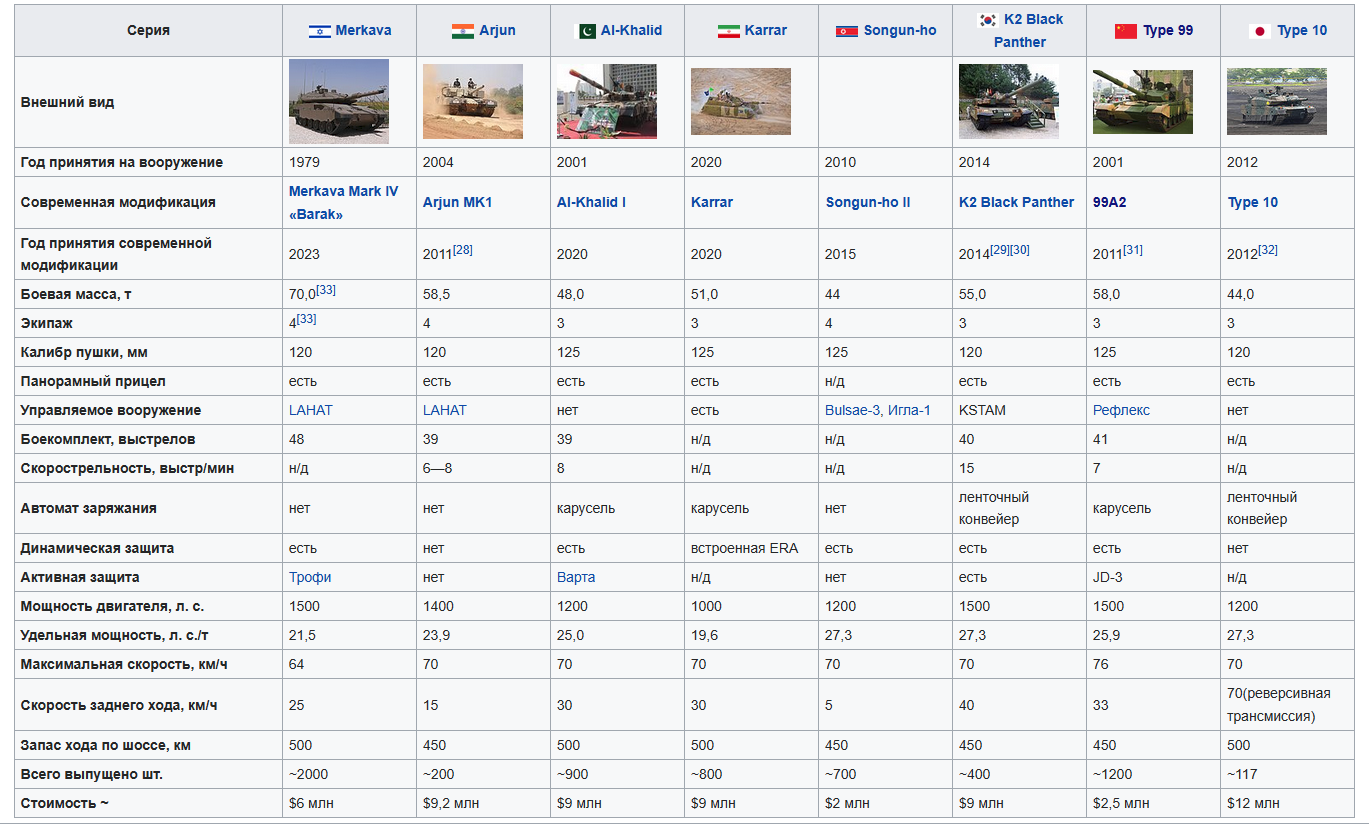Jump to footnote [31] in Type 99 column
1369x833 pixels.
pos(1133,249)
